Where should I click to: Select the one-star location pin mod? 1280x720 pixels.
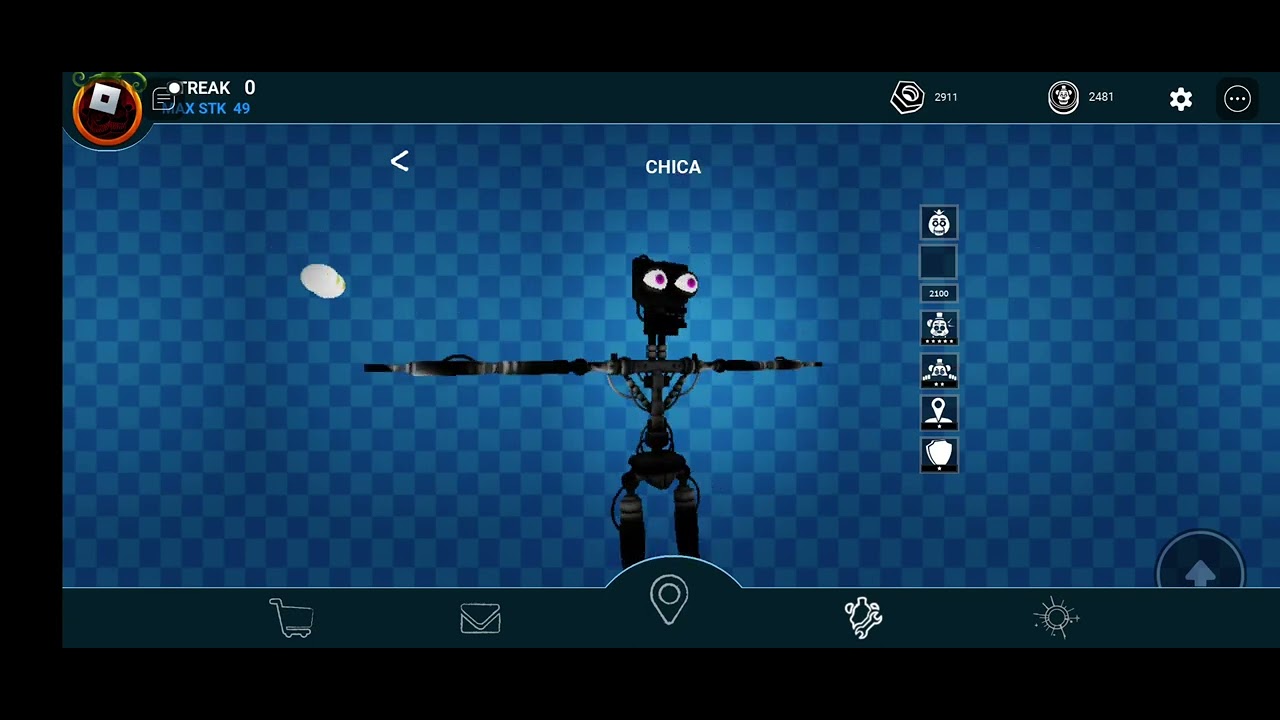coord(938,413)
